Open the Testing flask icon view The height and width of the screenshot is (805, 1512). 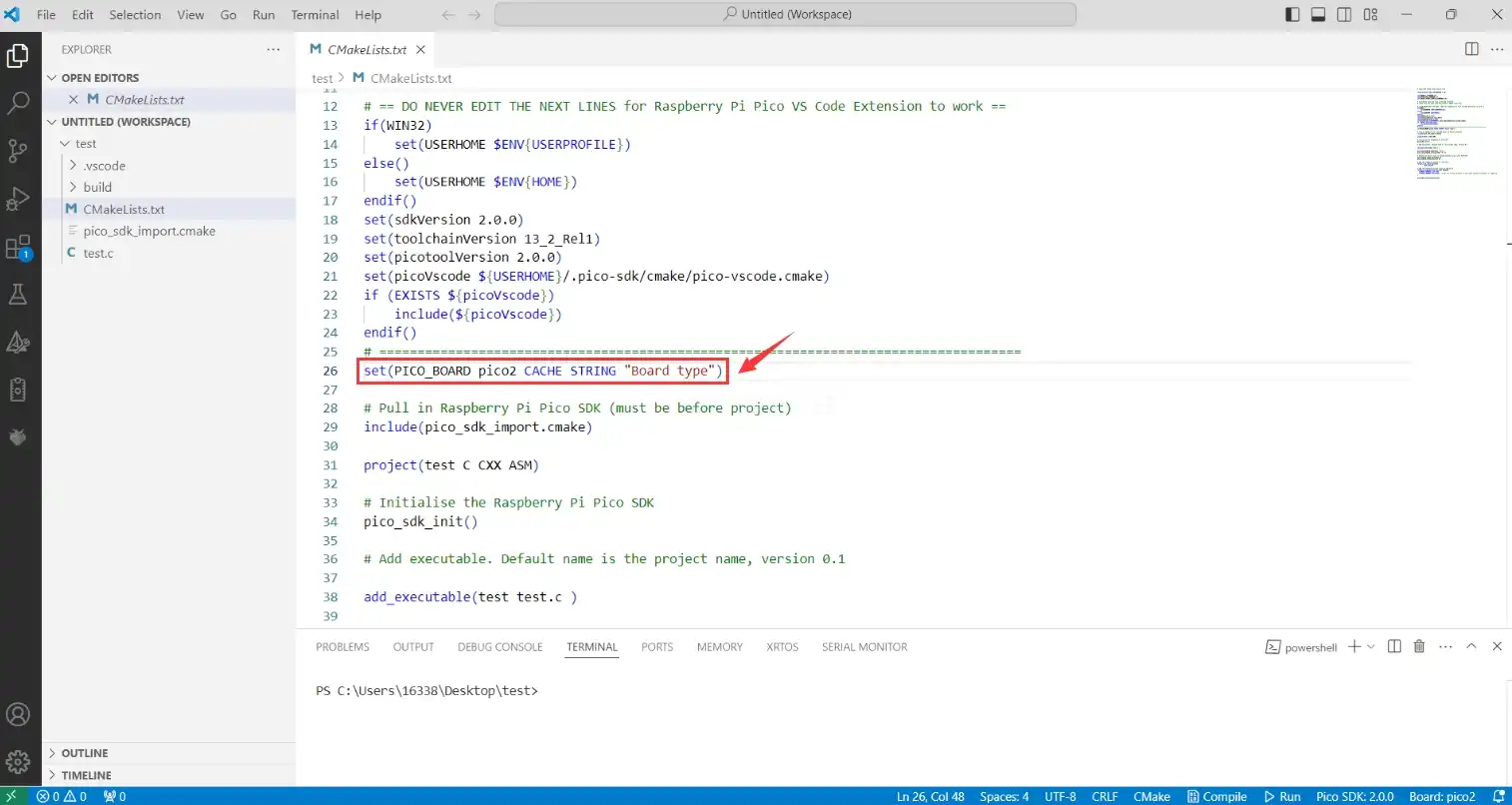[18, 294]
